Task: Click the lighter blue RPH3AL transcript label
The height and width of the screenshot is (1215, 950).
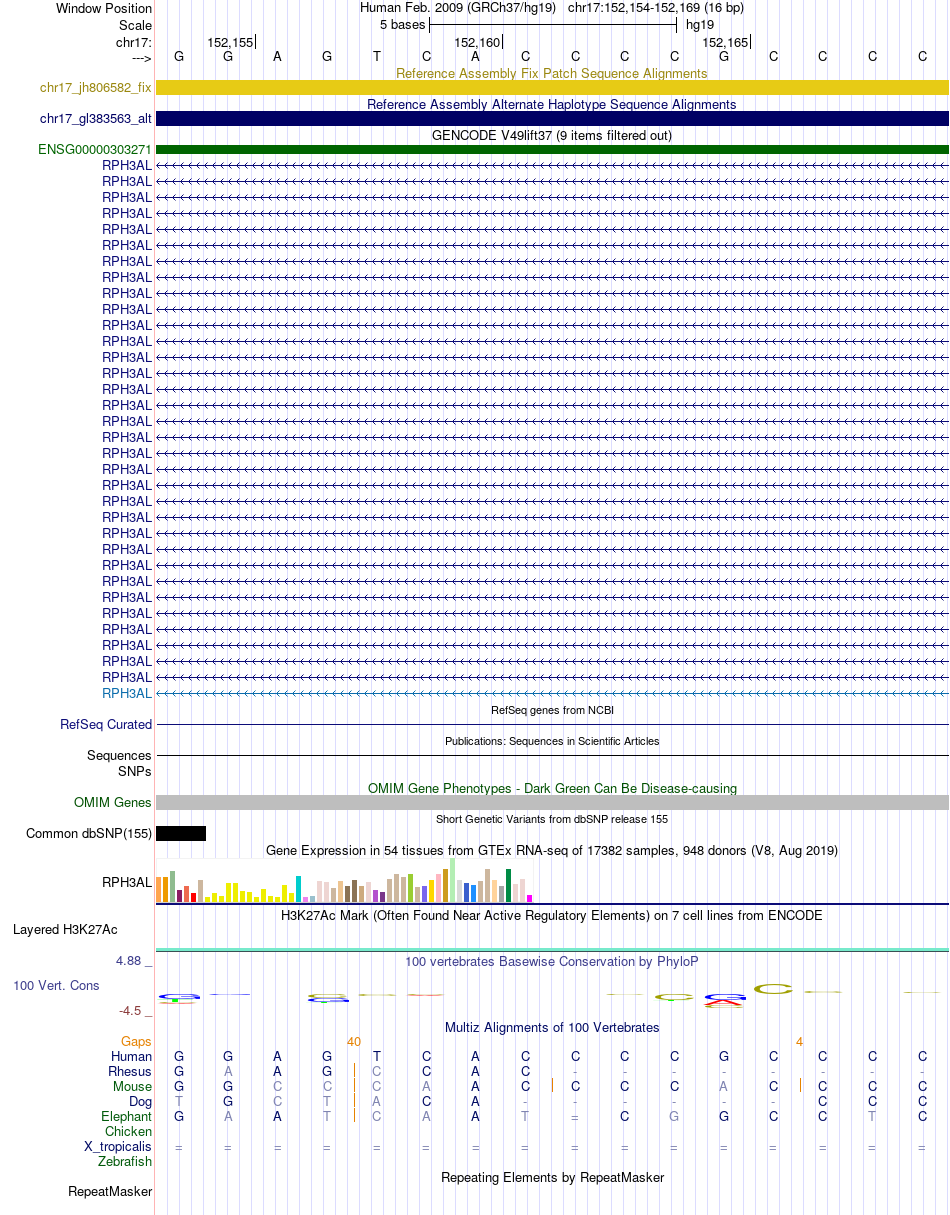Action: pyautogui.click(x=127, y=693)
